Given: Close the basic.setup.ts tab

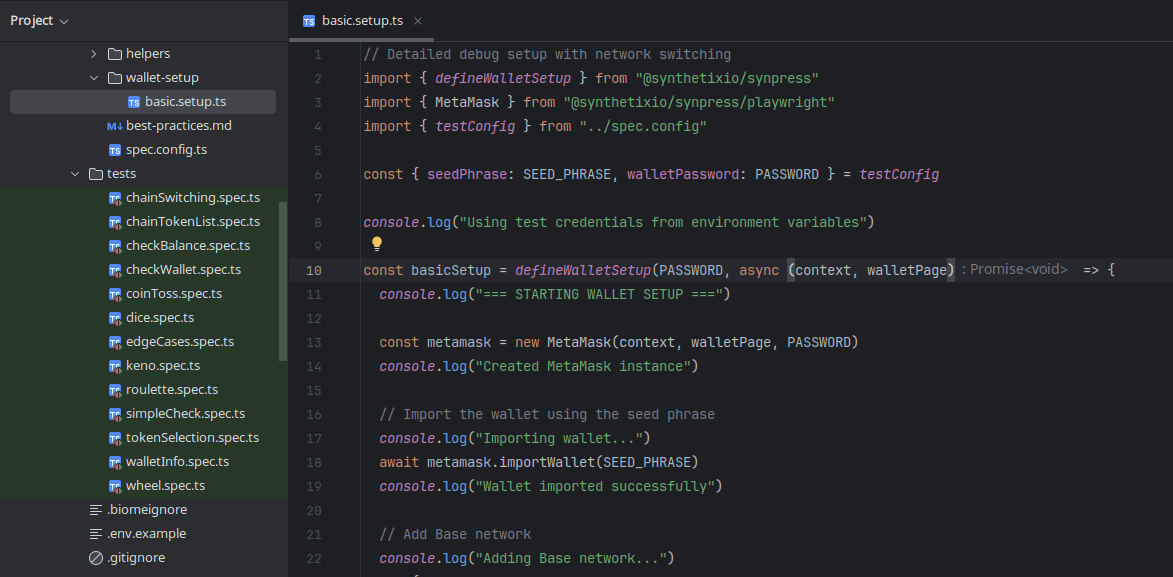Looking at the screenshot, I should (418, 21).
